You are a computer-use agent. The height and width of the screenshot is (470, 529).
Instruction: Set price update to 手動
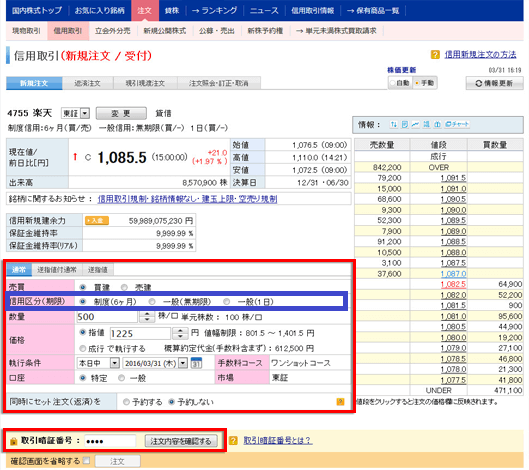(417, 83)
